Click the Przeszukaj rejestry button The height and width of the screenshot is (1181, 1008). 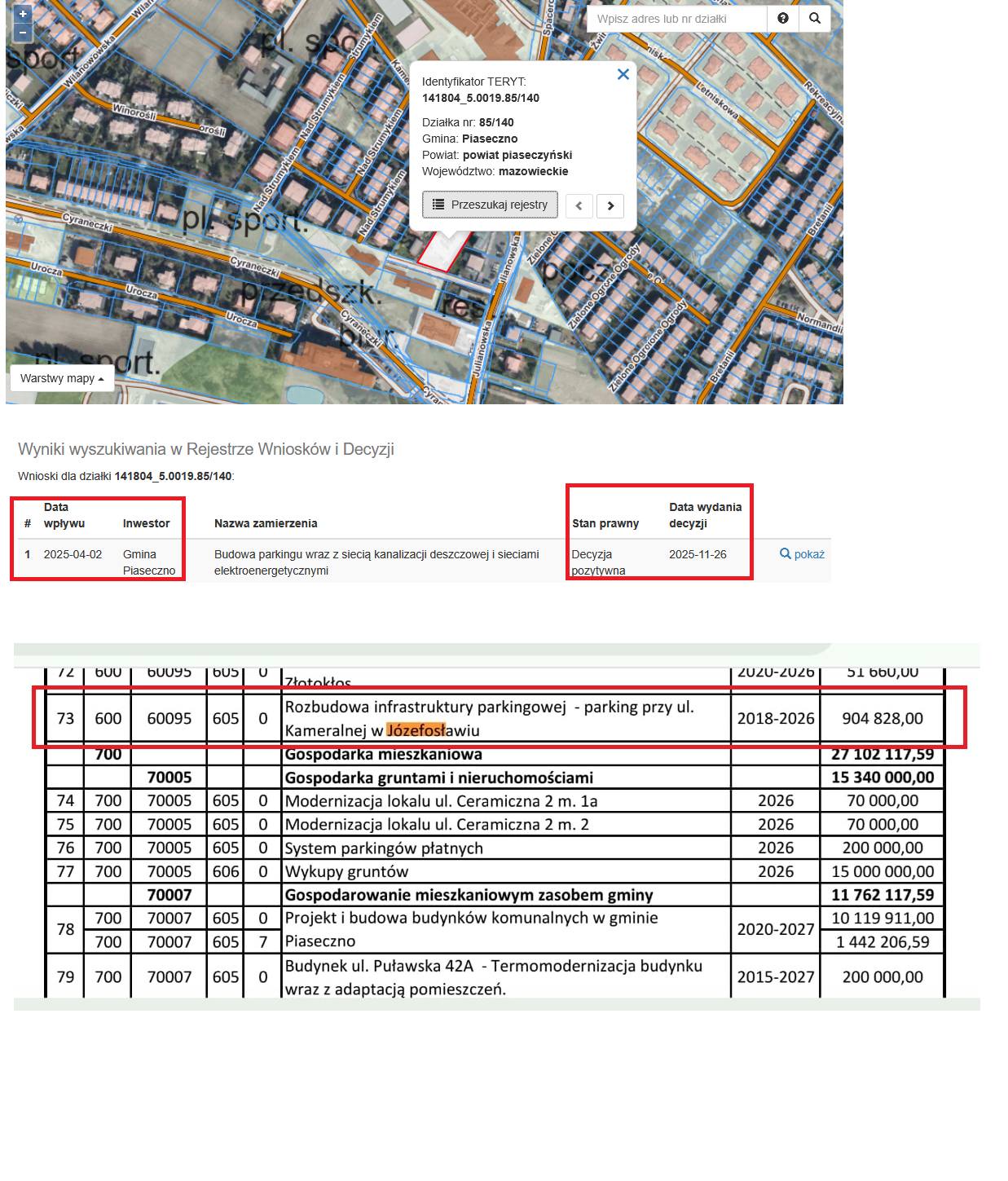tap(490, 205)
